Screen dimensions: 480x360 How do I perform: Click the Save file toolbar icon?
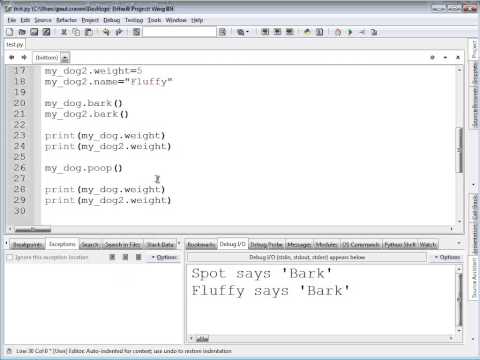pyautogui.click(x=34, y=32)
